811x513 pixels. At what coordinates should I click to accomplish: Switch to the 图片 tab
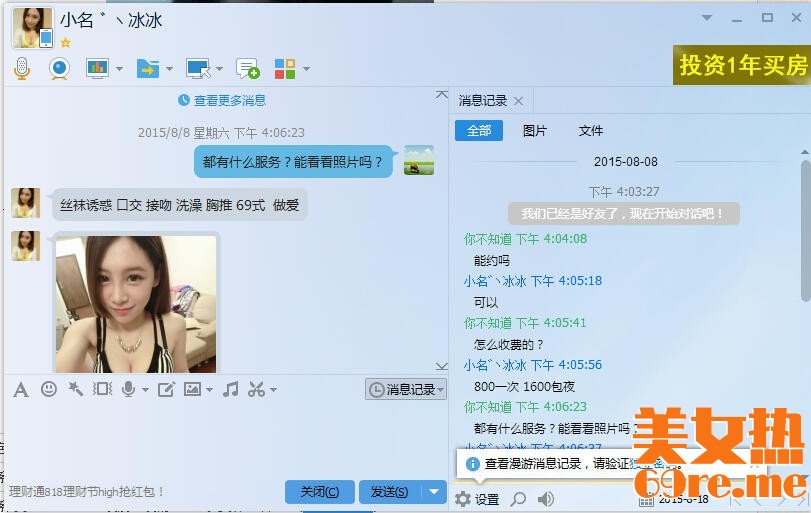(535, 130)
